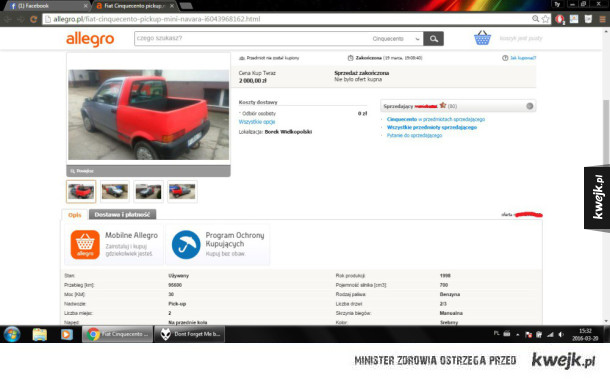Select the fourth car thumbnail

point(182,191)
